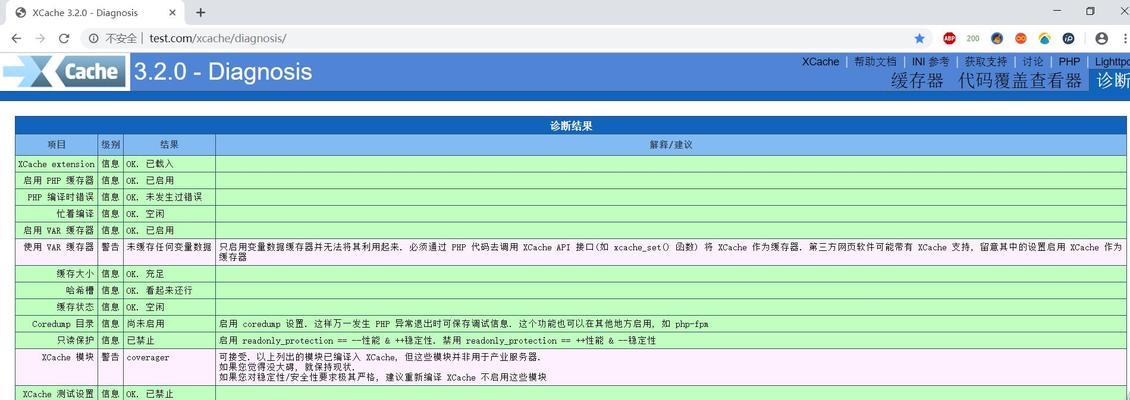Switch to the 代码覆盖查看器 tab
Image resolution: width=1130 pixels, height=400 pixels.
click(1020, 80)
